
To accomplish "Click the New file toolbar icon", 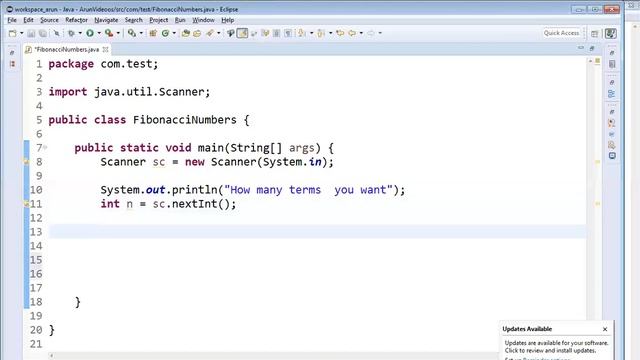I will click(x=12, y=33).
